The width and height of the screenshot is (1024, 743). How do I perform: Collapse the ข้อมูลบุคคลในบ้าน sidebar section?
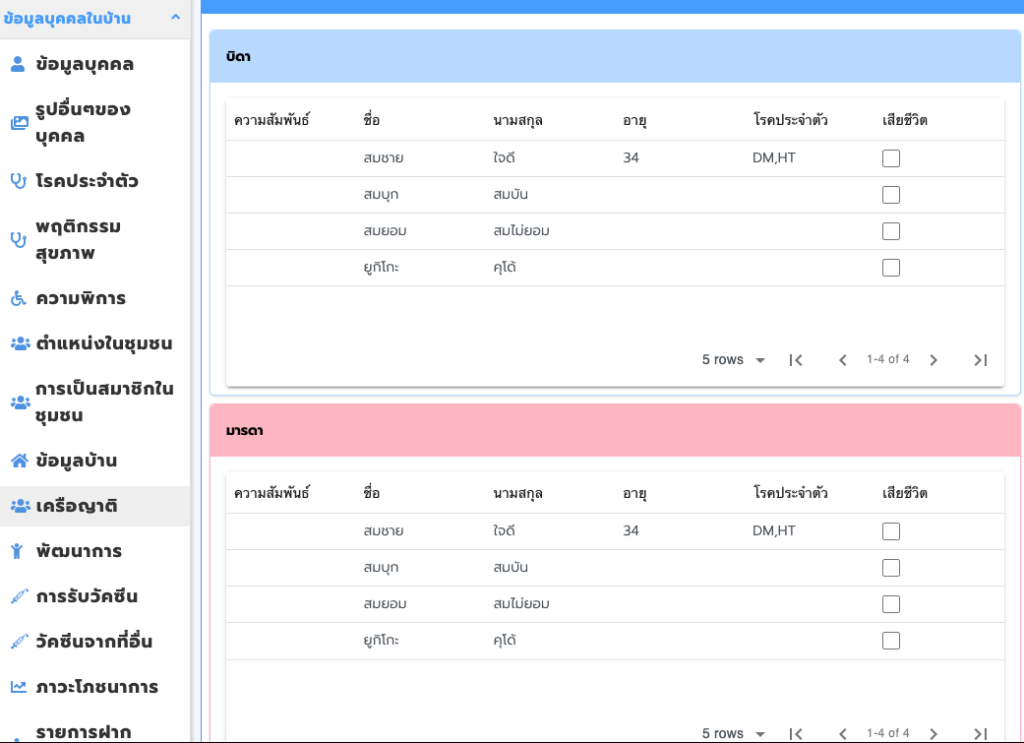175,17
